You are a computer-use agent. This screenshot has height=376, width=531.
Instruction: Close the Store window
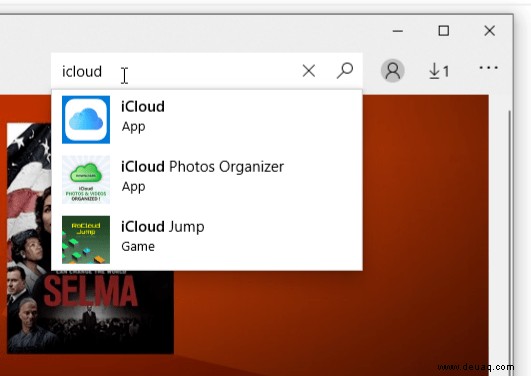pyautogui.click(x=489, y=31)
